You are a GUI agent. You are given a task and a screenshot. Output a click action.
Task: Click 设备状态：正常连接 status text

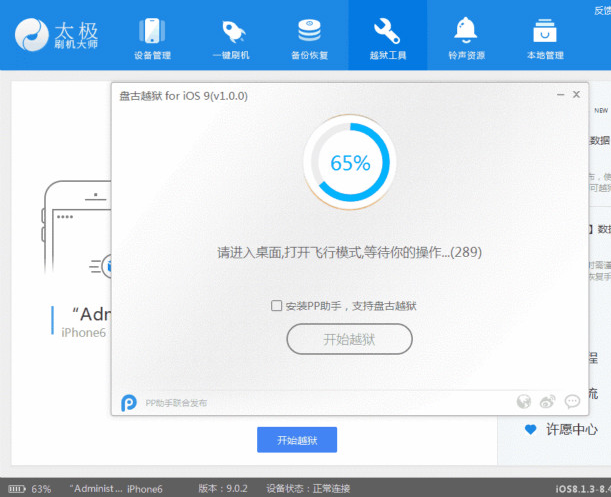308,488
